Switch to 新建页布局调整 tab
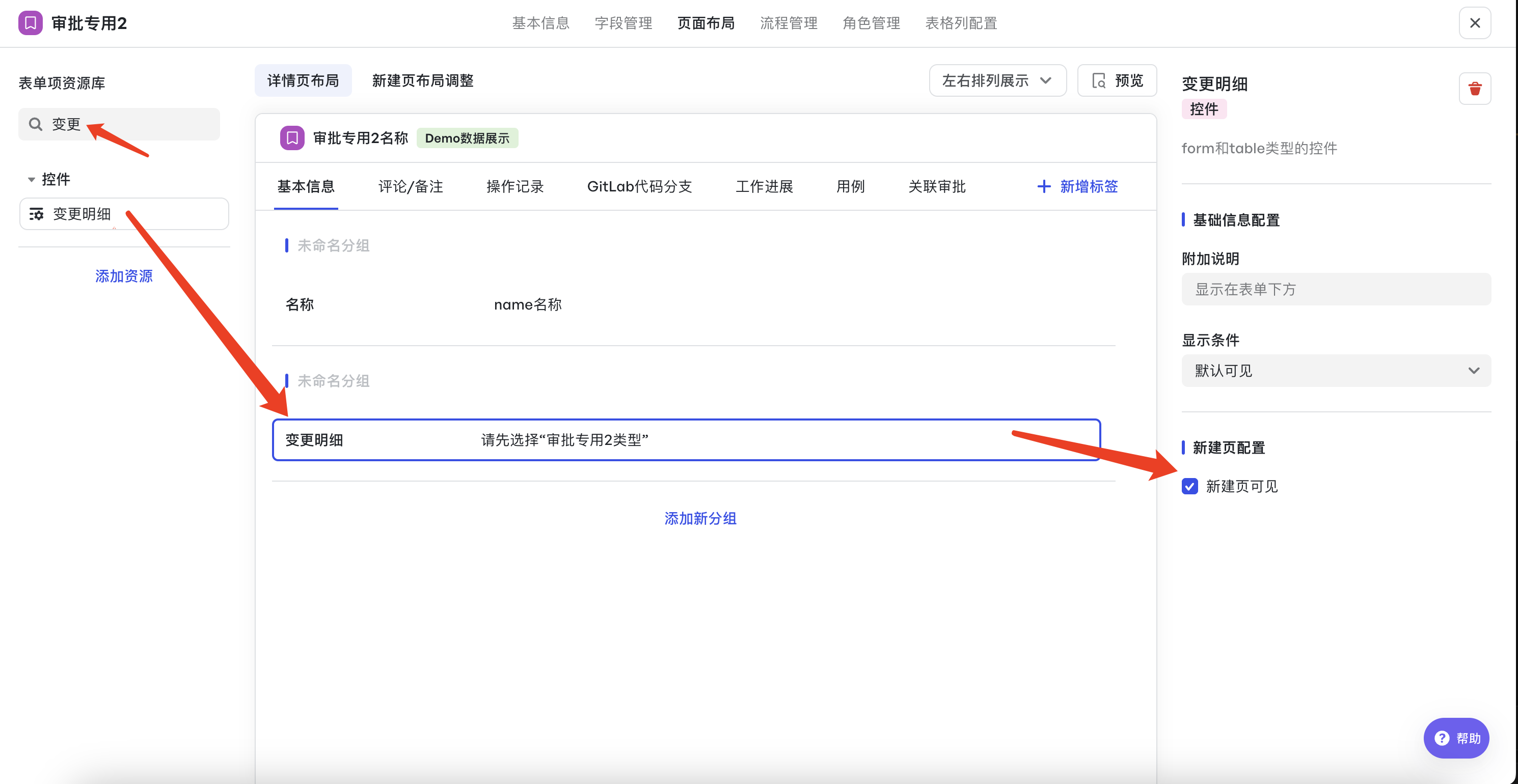 point(422,81)
